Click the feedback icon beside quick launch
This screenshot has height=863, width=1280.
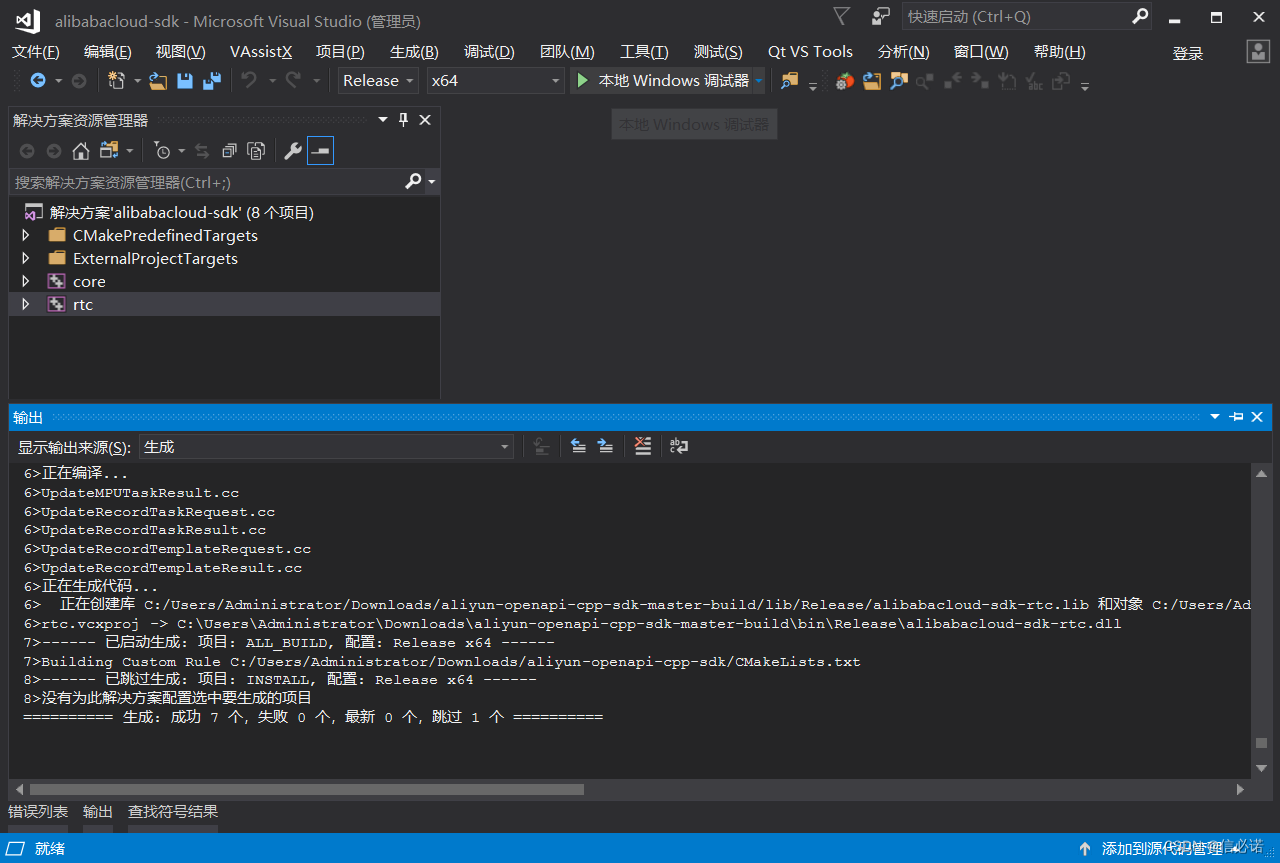point(880,16)
